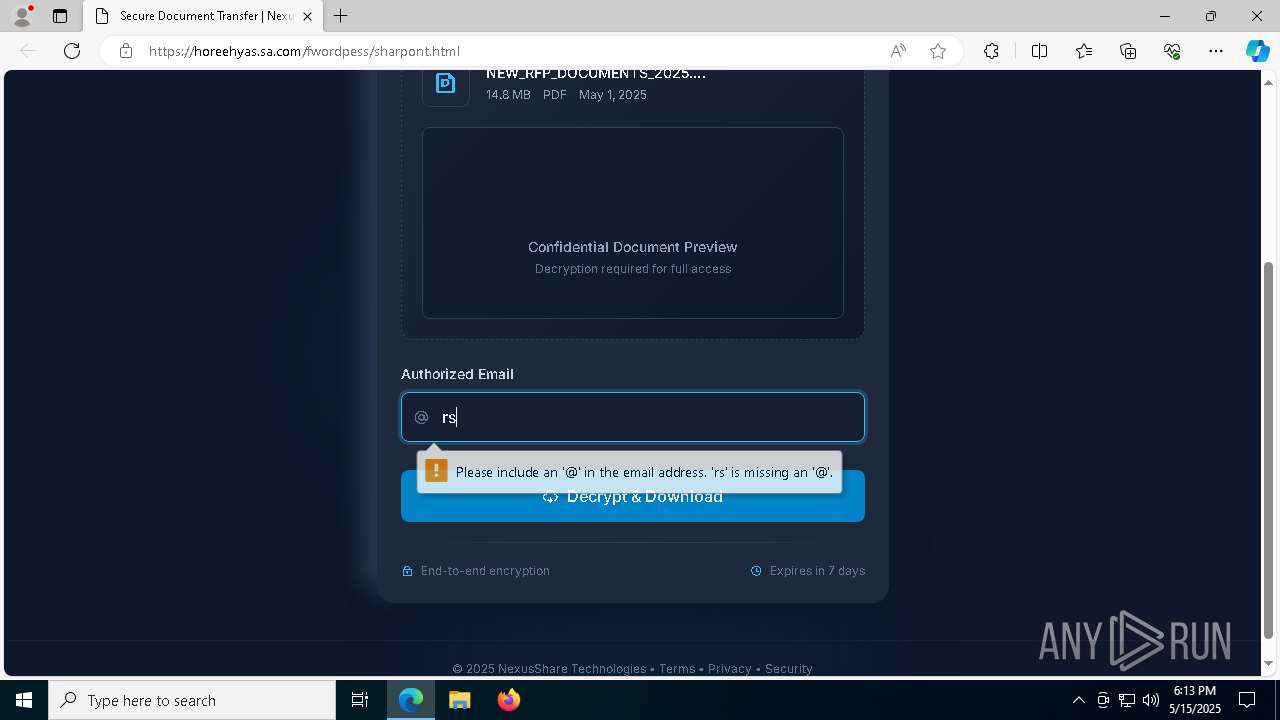Click the @ icon in email field
Screen dimensions: 1280x720
pyautogui.click(x=421, y=417)
